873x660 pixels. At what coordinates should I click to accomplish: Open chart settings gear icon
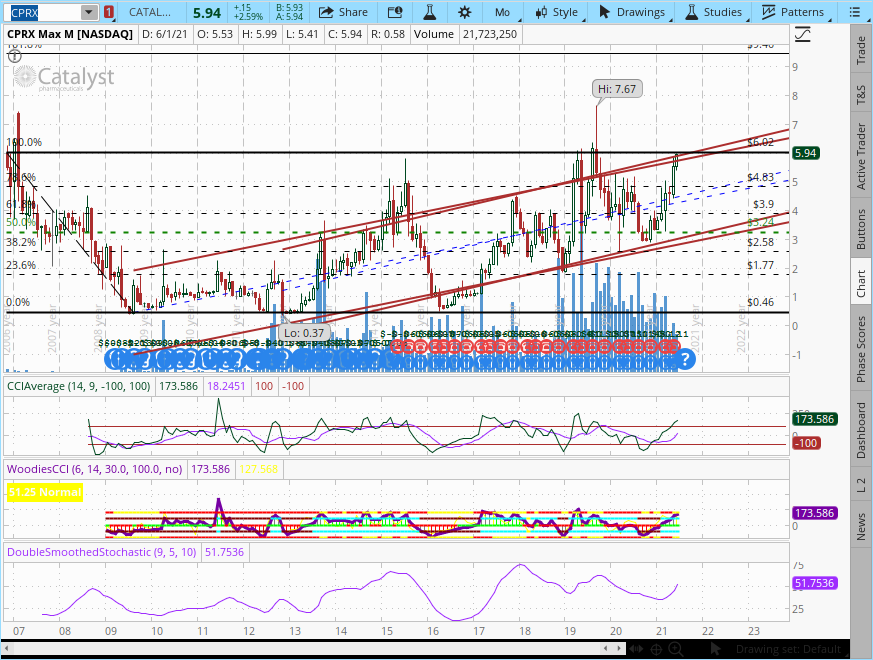point(464,12)
